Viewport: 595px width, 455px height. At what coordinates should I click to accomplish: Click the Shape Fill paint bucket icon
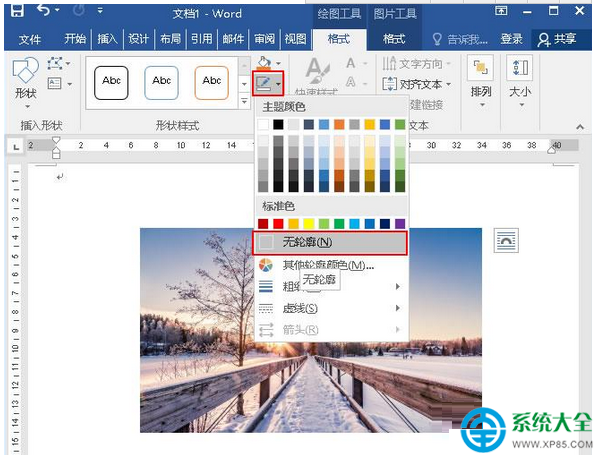coord(264,63)
